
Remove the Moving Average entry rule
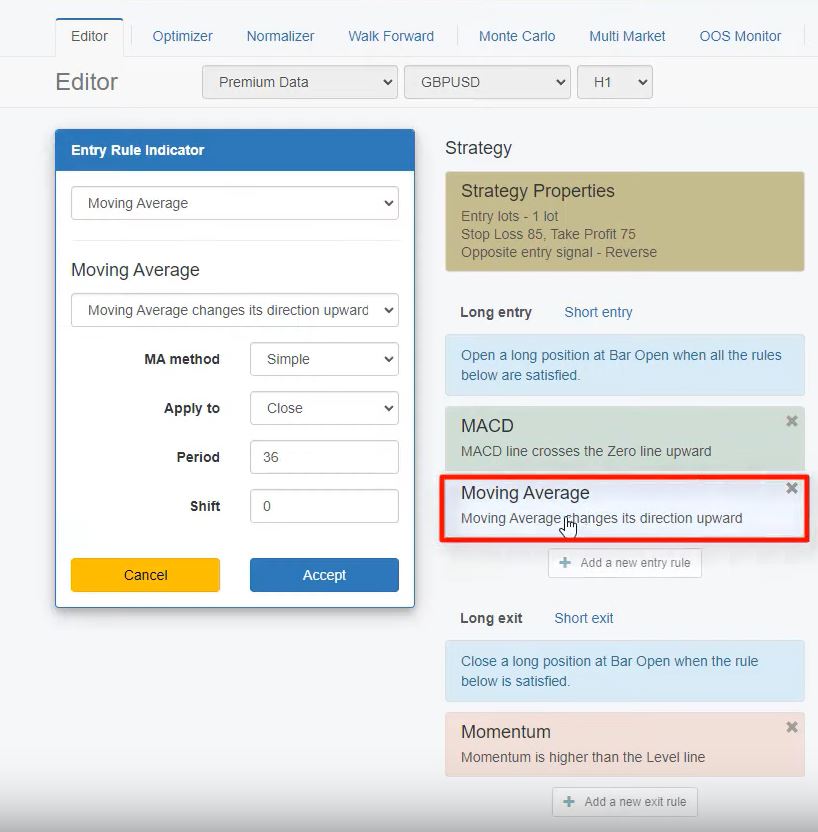pos(791,488)
